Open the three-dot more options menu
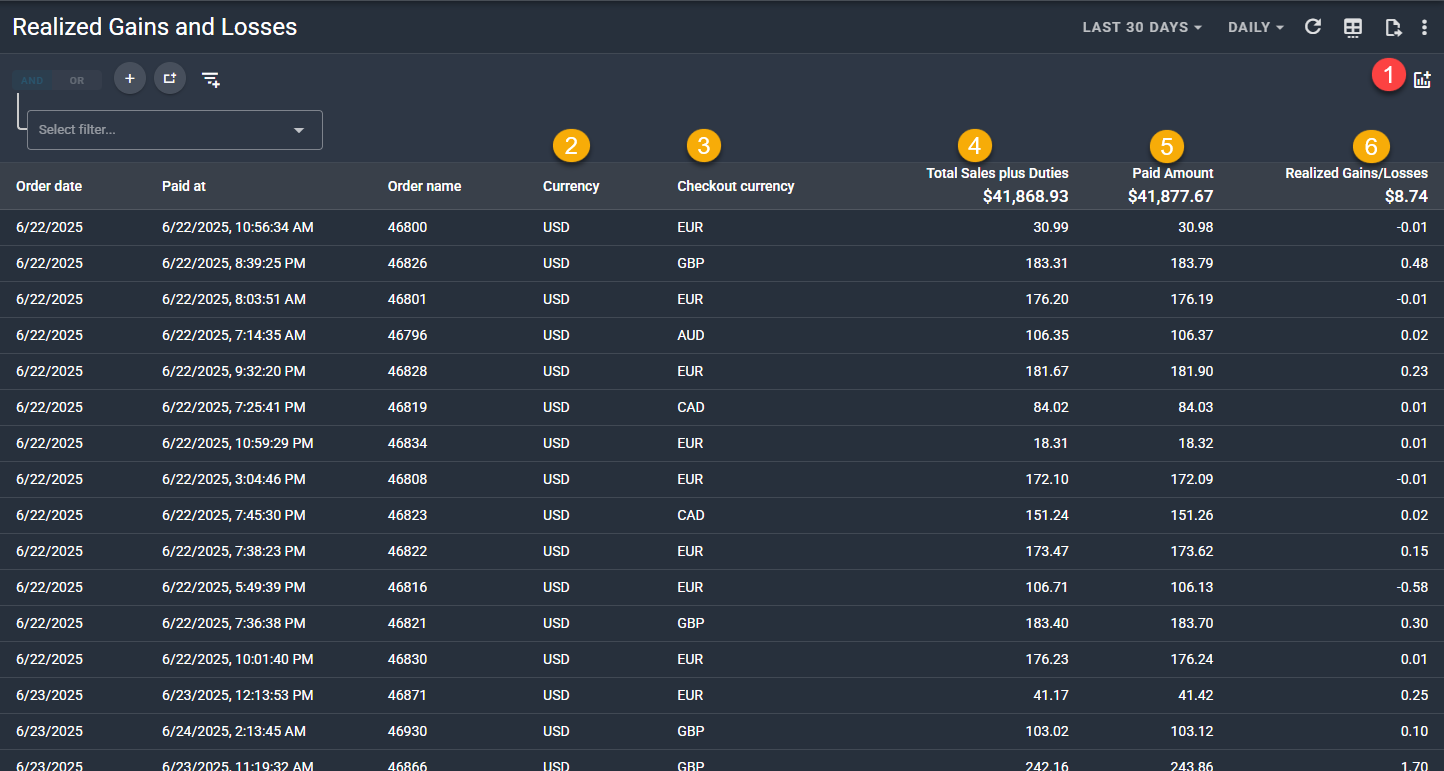This screenshot has height=771, width=1444. (1425, 27)
